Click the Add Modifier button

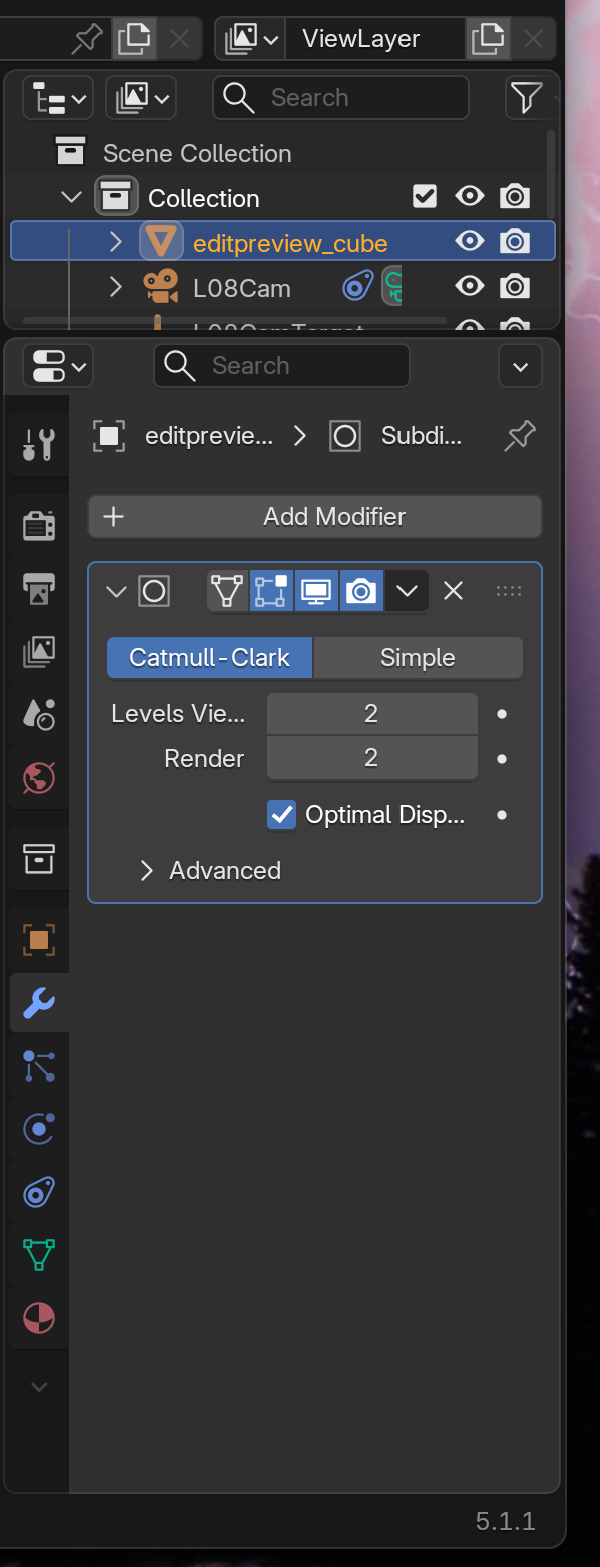315,517
